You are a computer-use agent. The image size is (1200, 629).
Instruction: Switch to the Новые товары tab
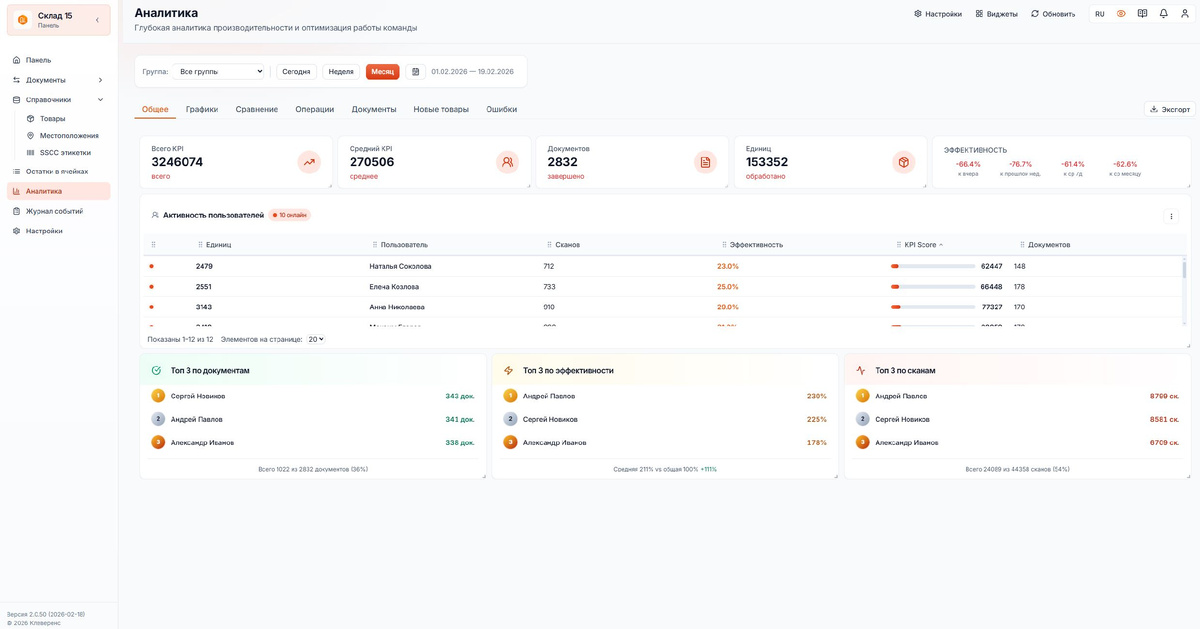click(441, 109)
